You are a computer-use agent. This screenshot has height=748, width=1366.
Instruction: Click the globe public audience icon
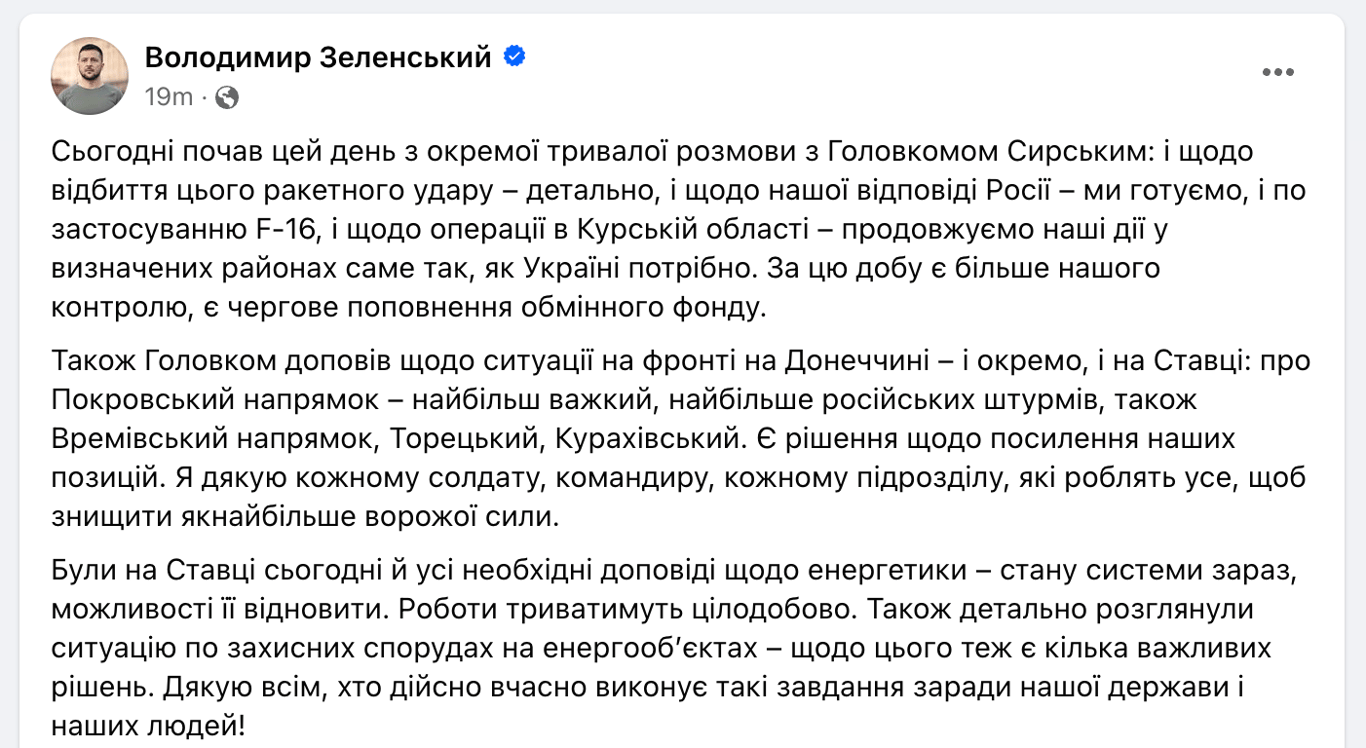click(x=227, y=97)
